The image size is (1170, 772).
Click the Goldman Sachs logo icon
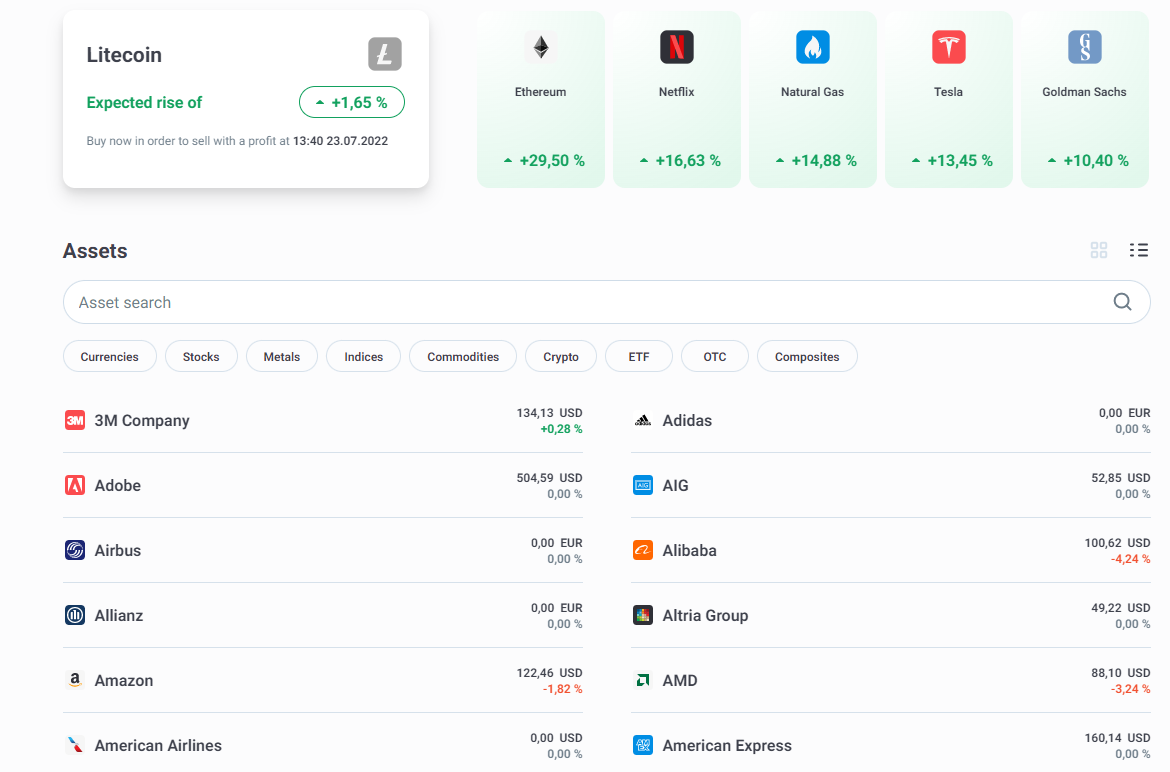click(1084, 47)
